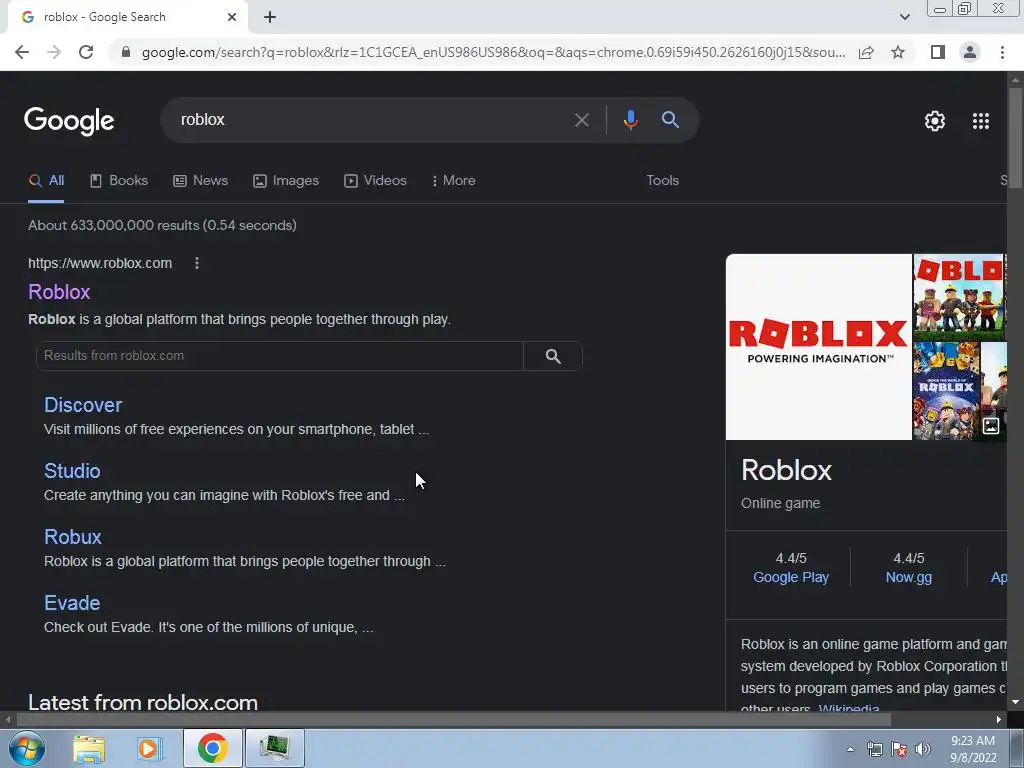Image resolution: width=1024 pixels, height=768 pixels.
Task: Open Google settings gear
Action: click(935, 121)
